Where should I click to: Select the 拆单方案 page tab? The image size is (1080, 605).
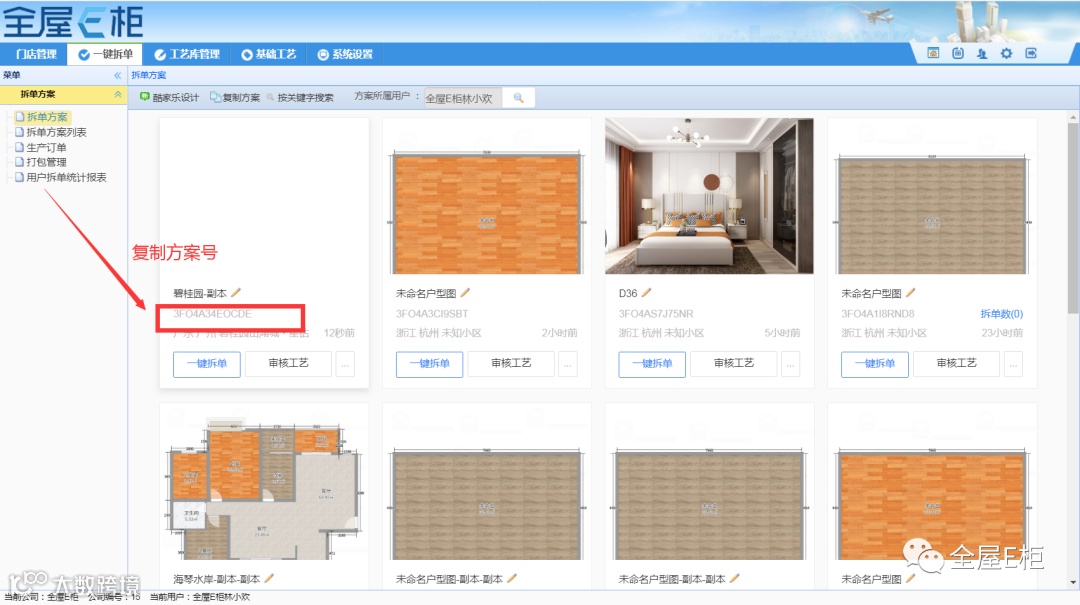coord(149,75)
